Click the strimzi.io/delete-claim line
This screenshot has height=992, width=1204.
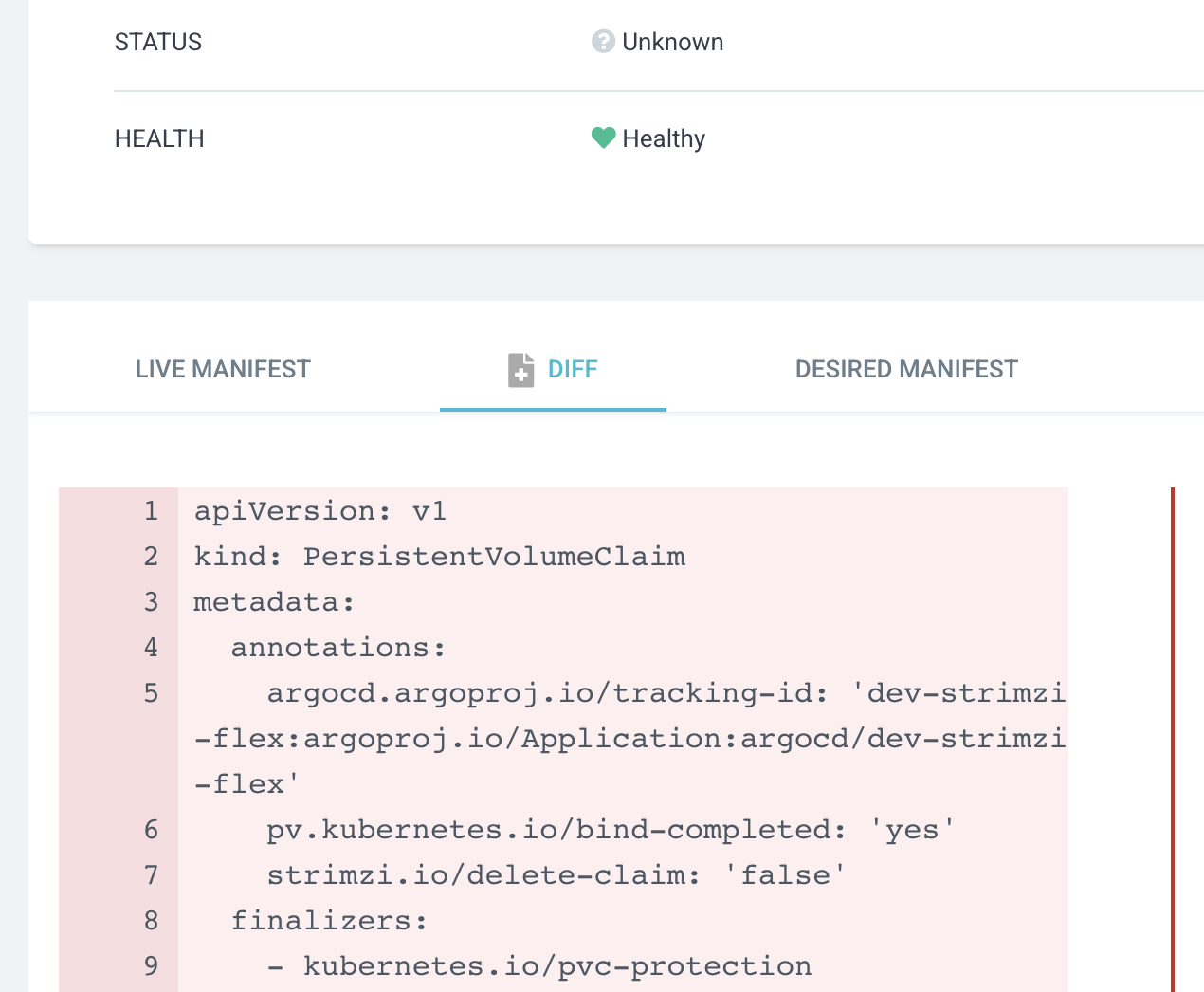tap(556, 875)
